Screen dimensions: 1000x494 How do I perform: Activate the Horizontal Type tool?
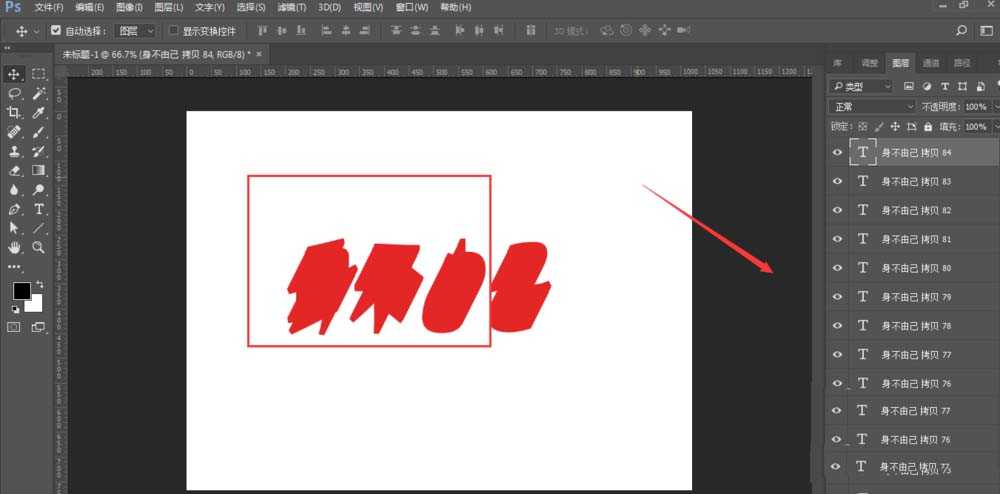click(x=39, y=208)
